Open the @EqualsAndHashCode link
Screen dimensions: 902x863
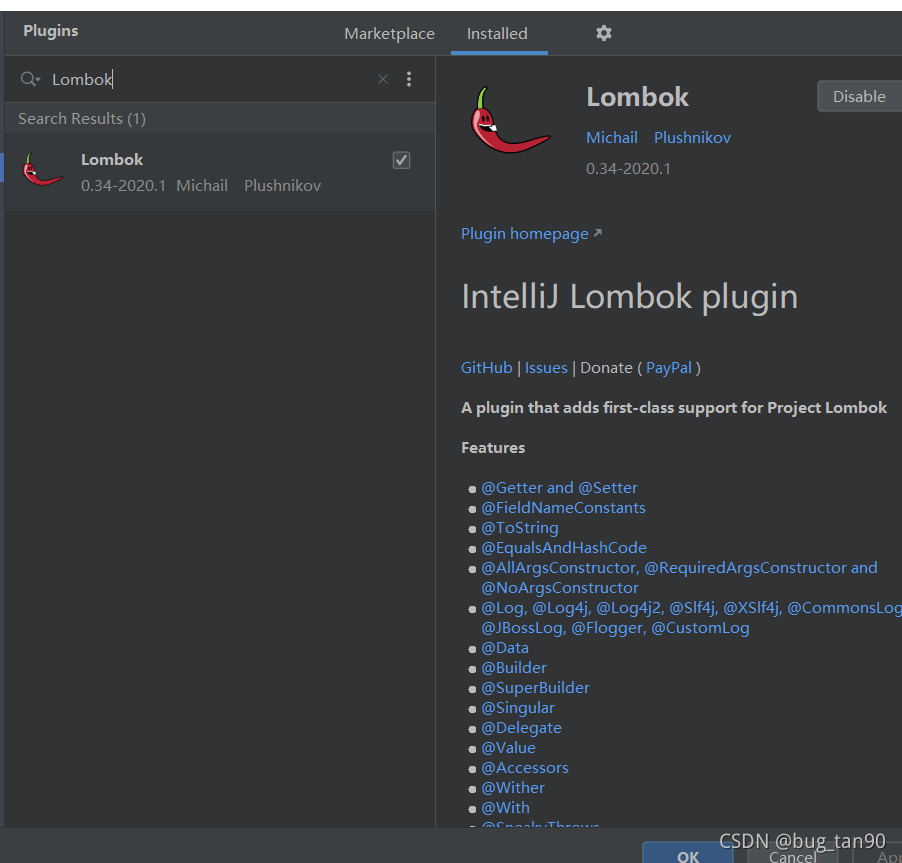point(564,548)
